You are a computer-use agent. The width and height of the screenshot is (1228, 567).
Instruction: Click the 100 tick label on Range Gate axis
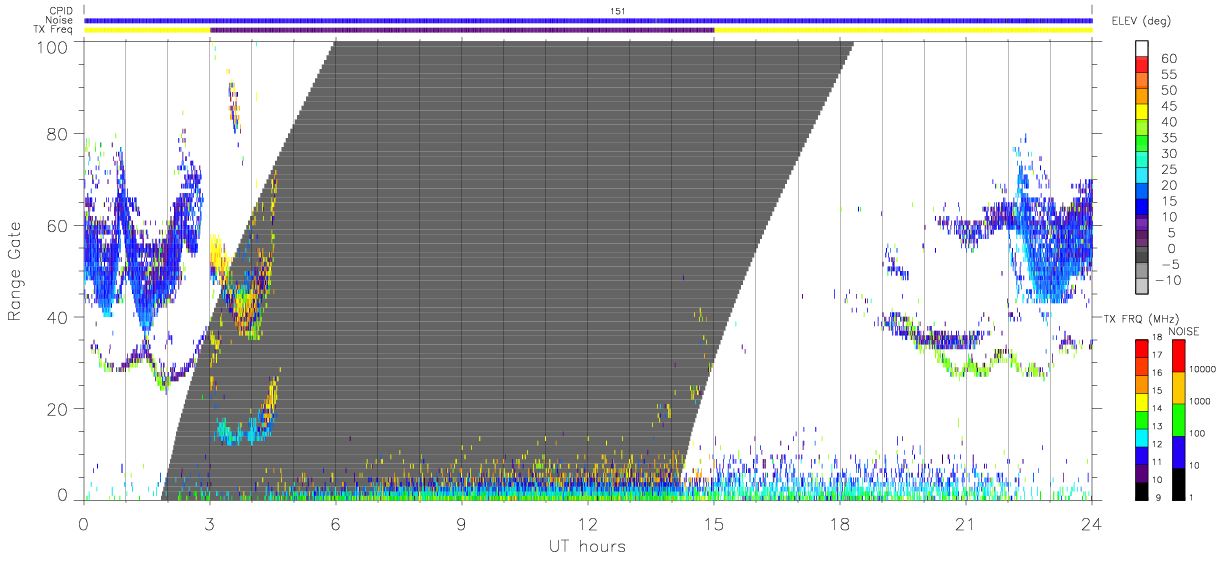[x=53, y=47]
